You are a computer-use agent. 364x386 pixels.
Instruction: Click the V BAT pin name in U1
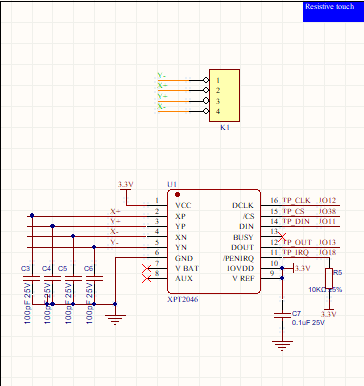(187, 268)
